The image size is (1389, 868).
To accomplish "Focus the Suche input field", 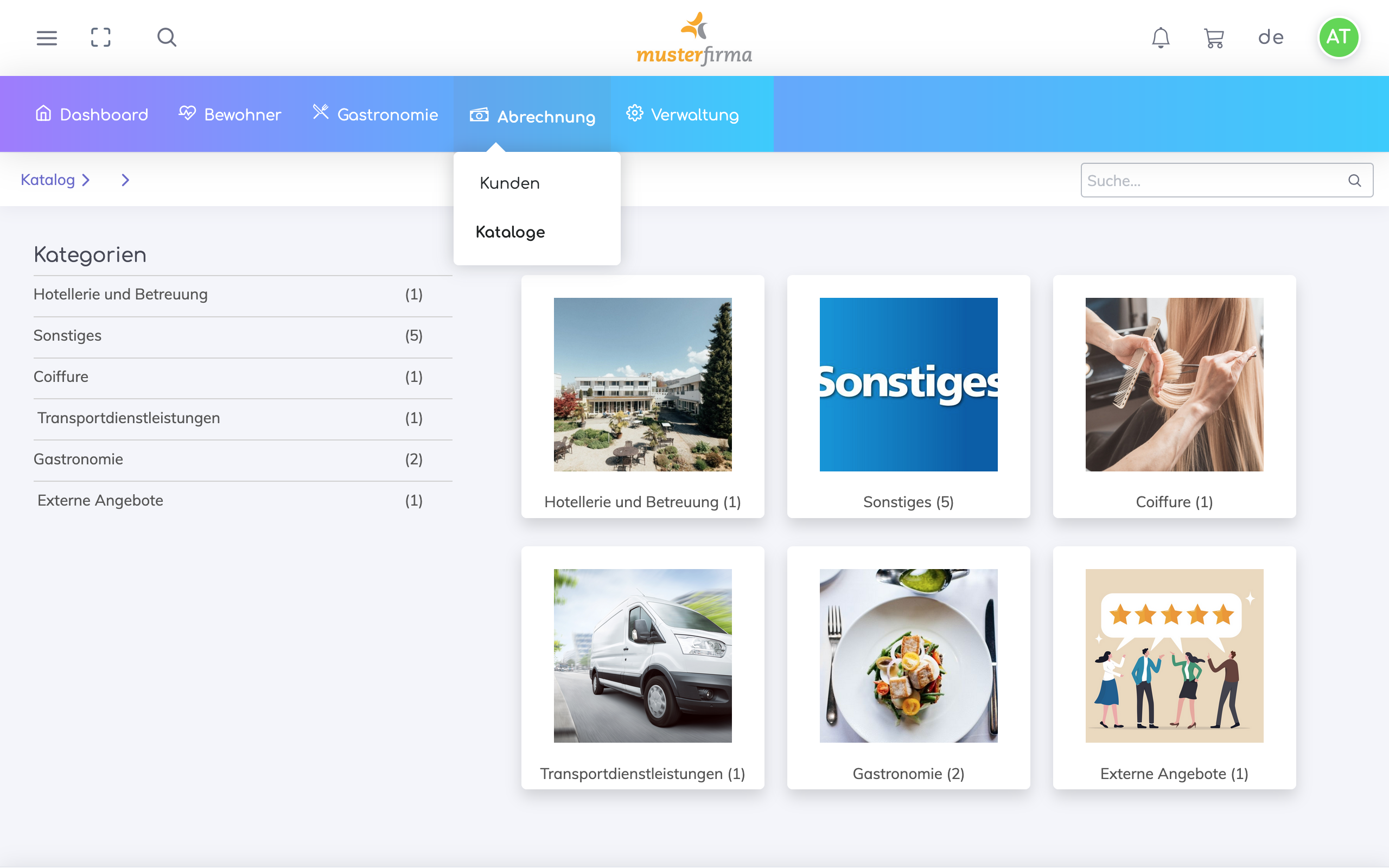I will tap(1211, 181).
